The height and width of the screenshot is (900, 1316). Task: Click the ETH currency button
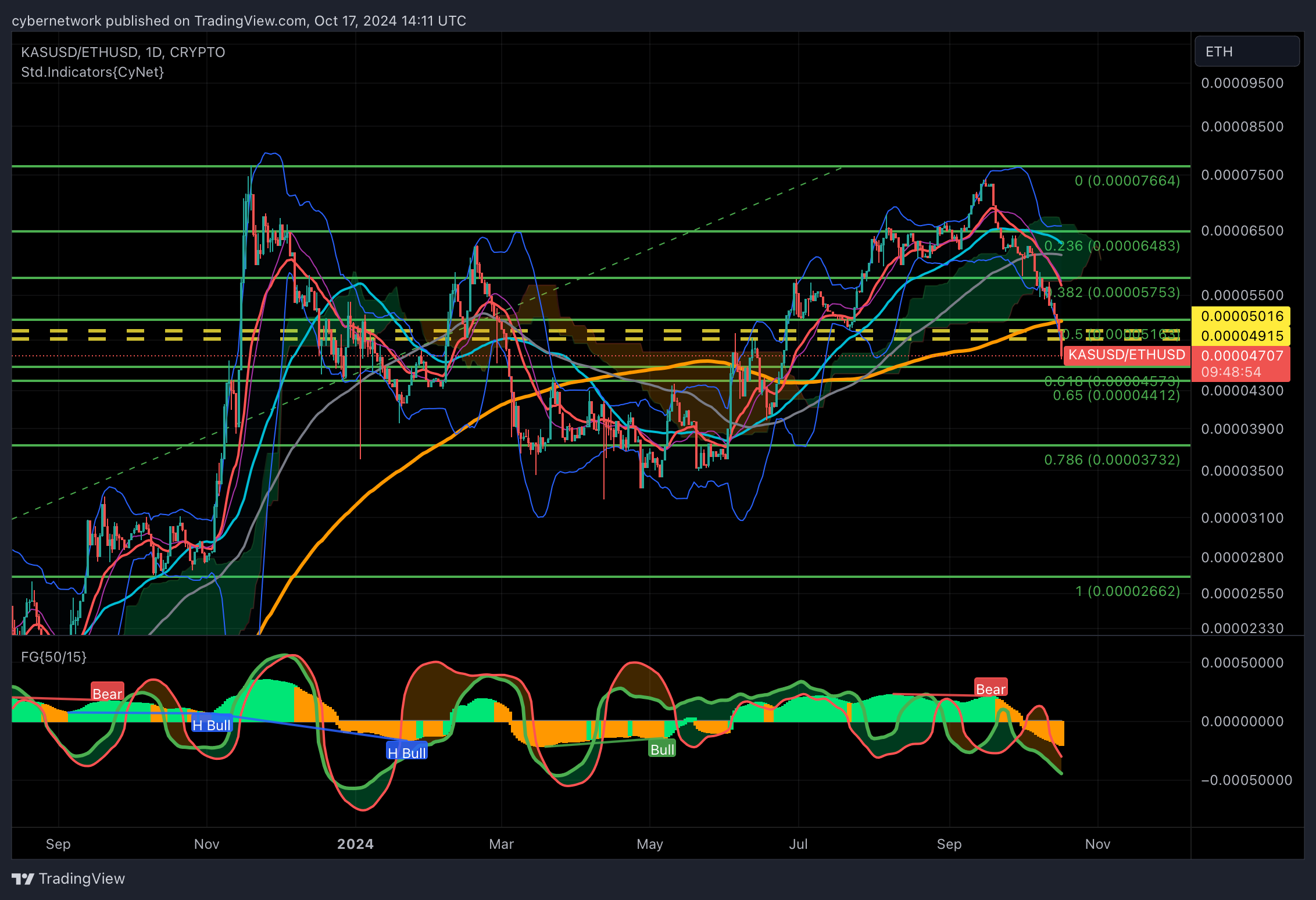tap(1247, 52)
